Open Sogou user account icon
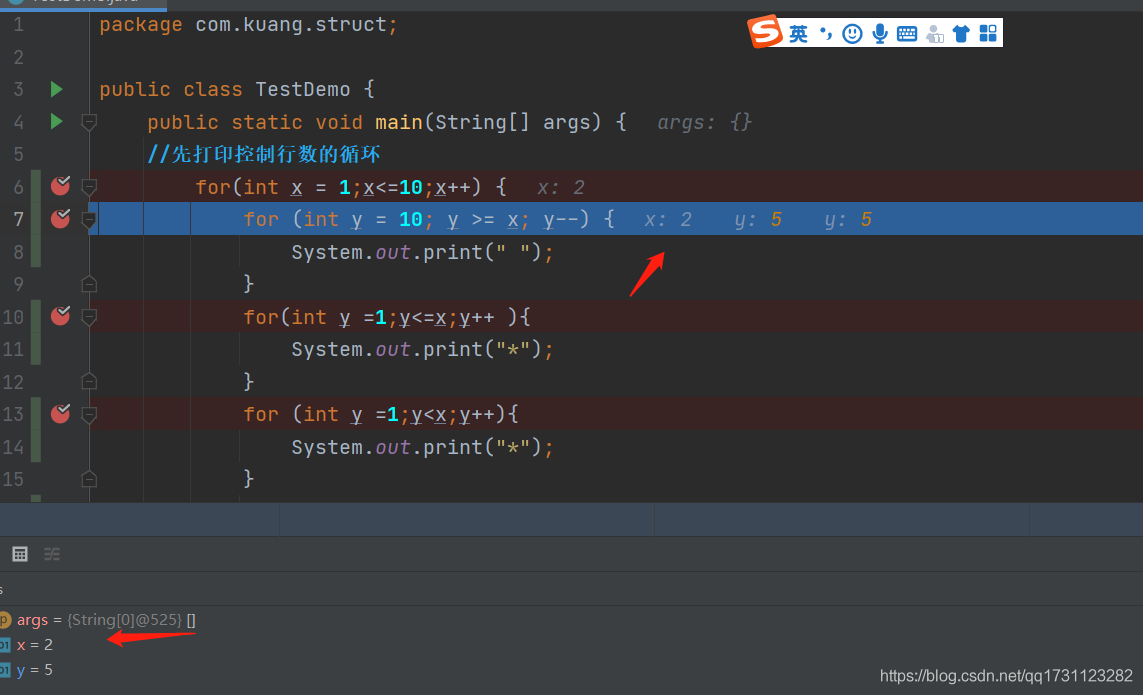This screenshot has height=695, width=1143. 935,34
